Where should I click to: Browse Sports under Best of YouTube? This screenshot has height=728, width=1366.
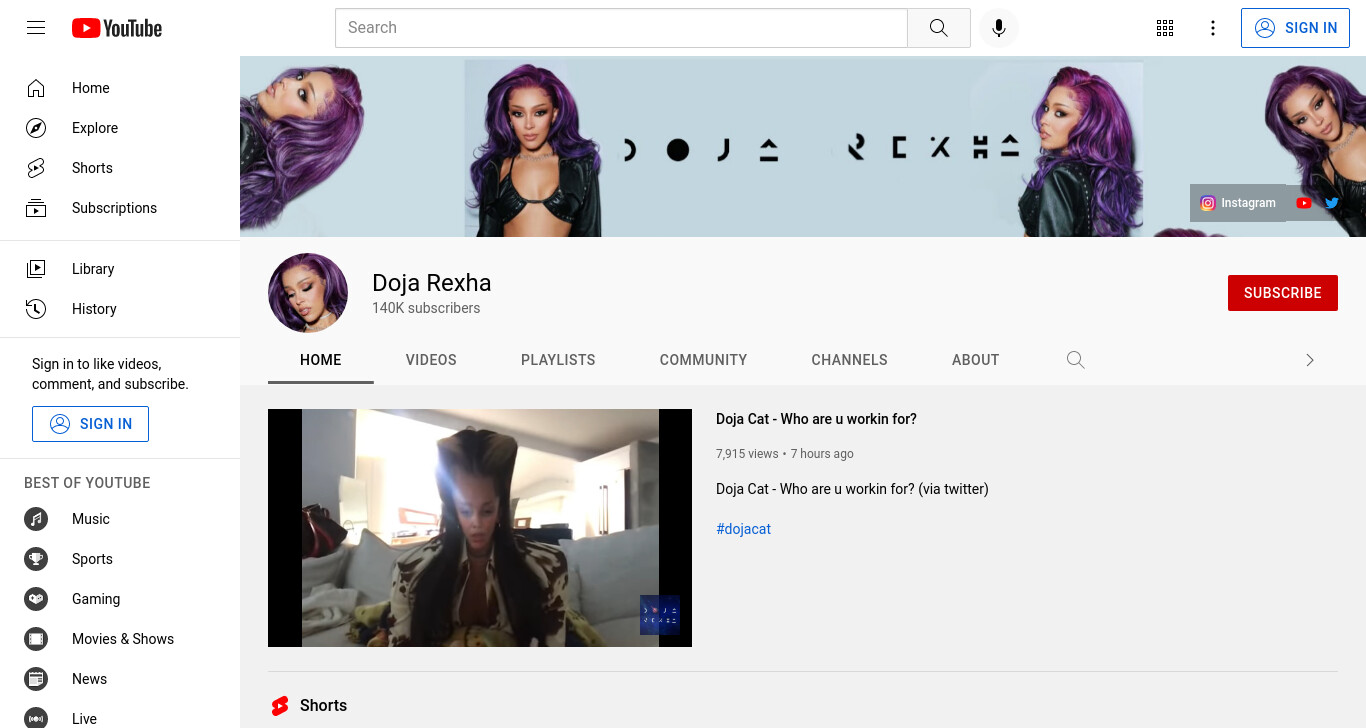(120, 559)
